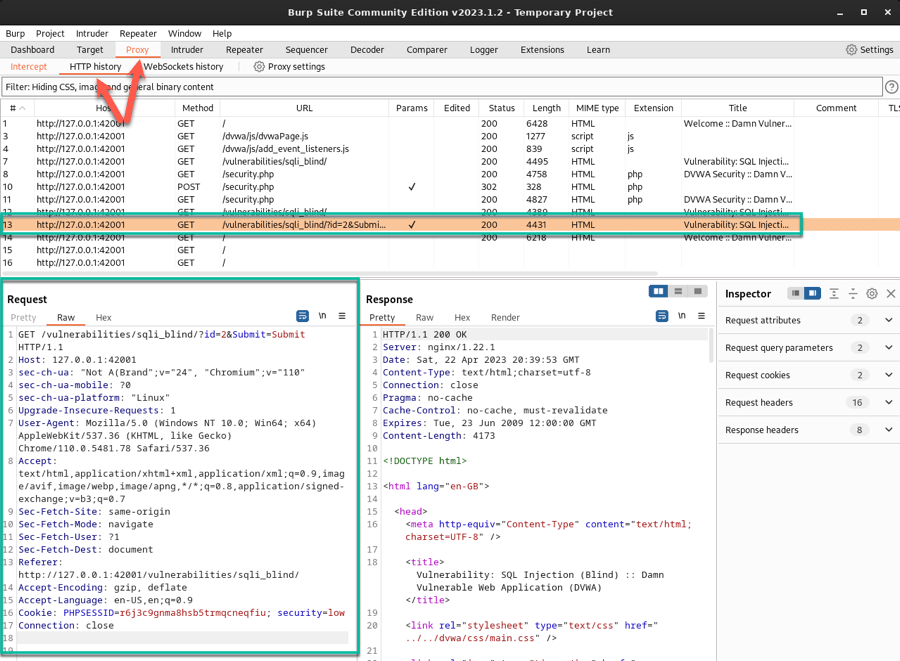Click the horizontal scrollbar under history table

point(329,273)
